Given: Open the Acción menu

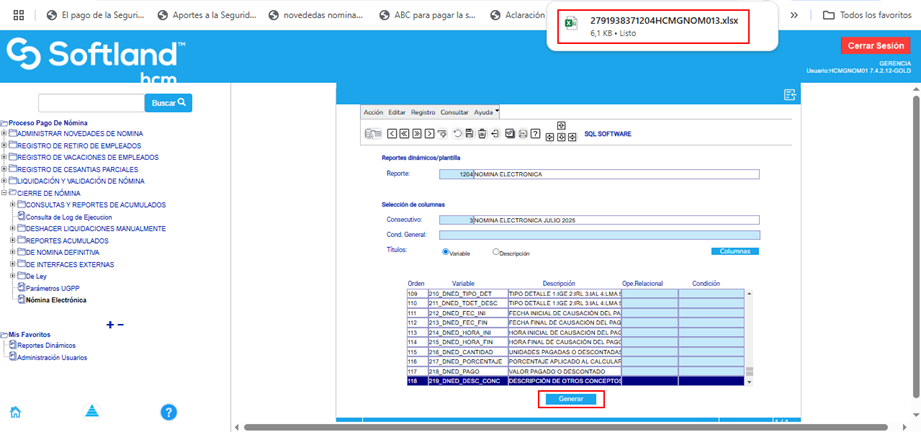Looking at the screenshot, I should 373,112.
